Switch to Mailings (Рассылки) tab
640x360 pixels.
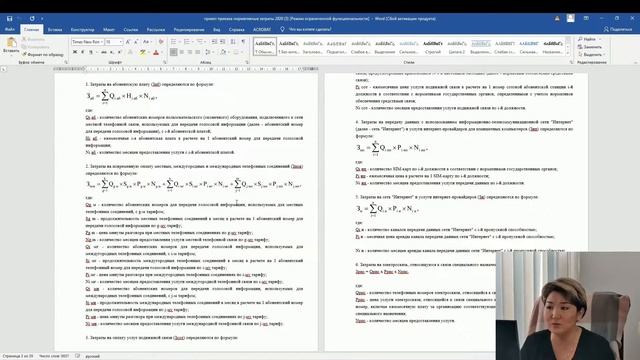point(156,29)
